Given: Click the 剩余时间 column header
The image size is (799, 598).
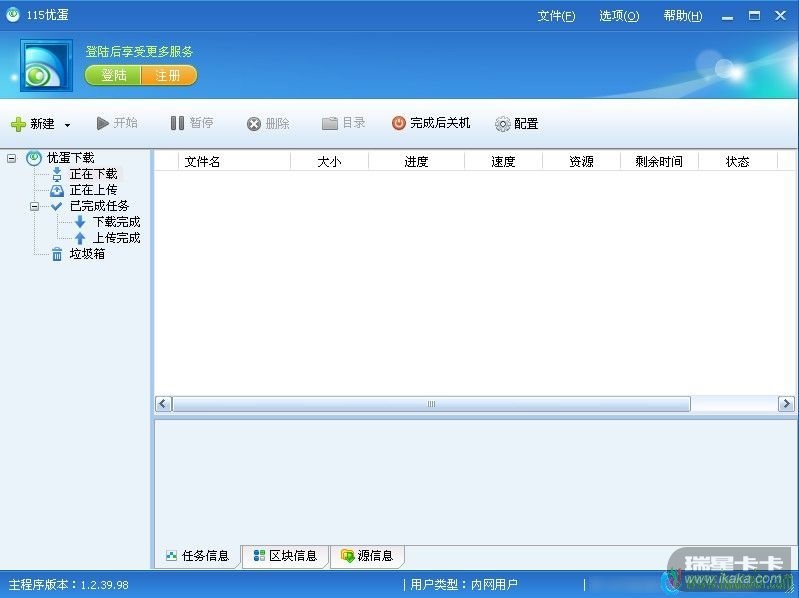Looking at the screenshot, I should (x=659, y=161).
